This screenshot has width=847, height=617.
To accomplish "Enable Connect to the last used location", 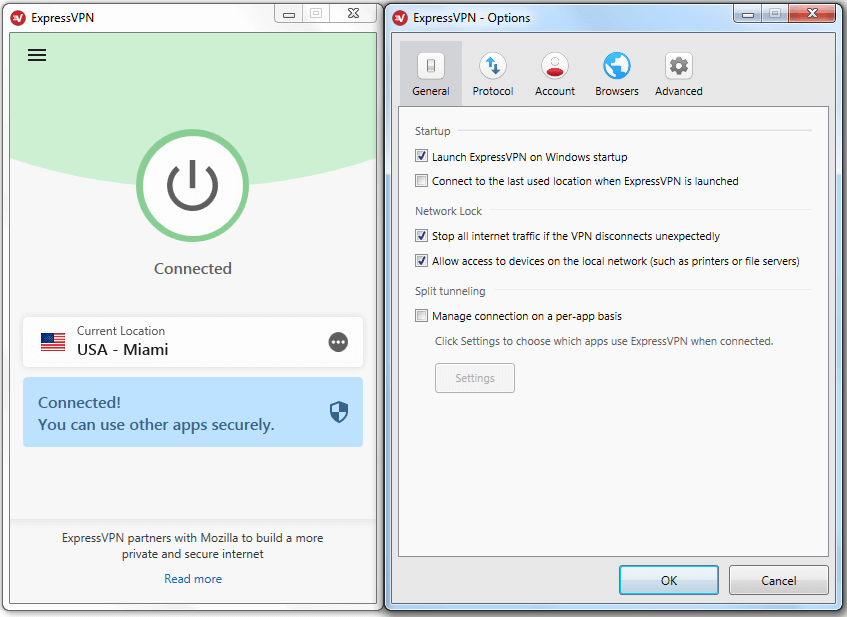I will (x=421, y=180).
